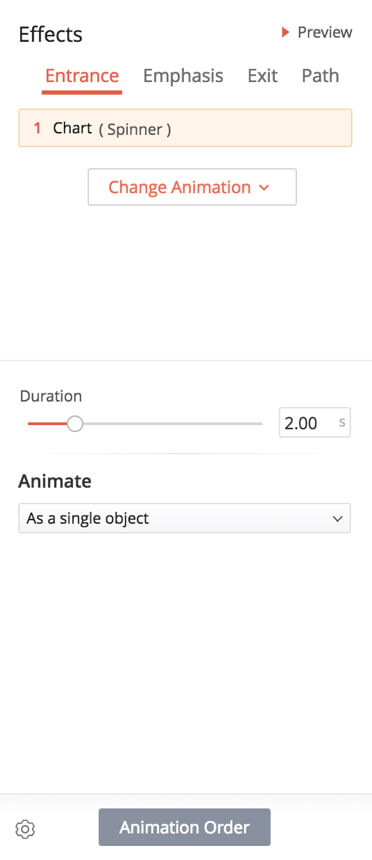The image size is (372, 860).
Task: Click the red Preview play triangle icon
Action: (285, 32)
